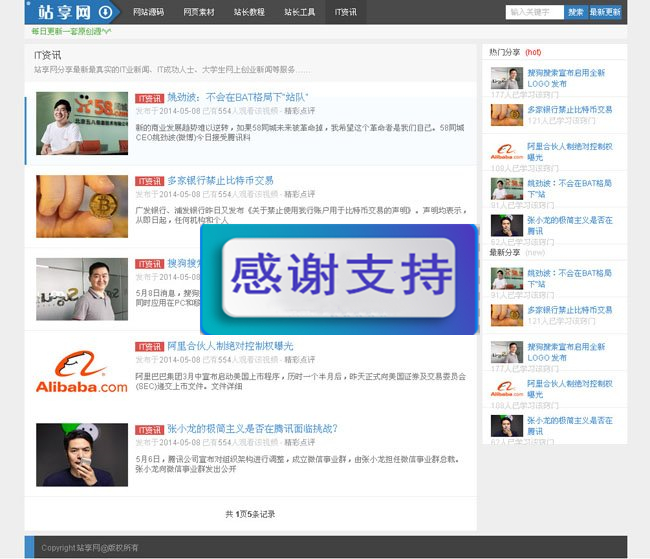This screenshot has height=559, width=650.
Task: Open 张小龙的极简主义 in 热门分享
Action: click(x=570, y=226)
